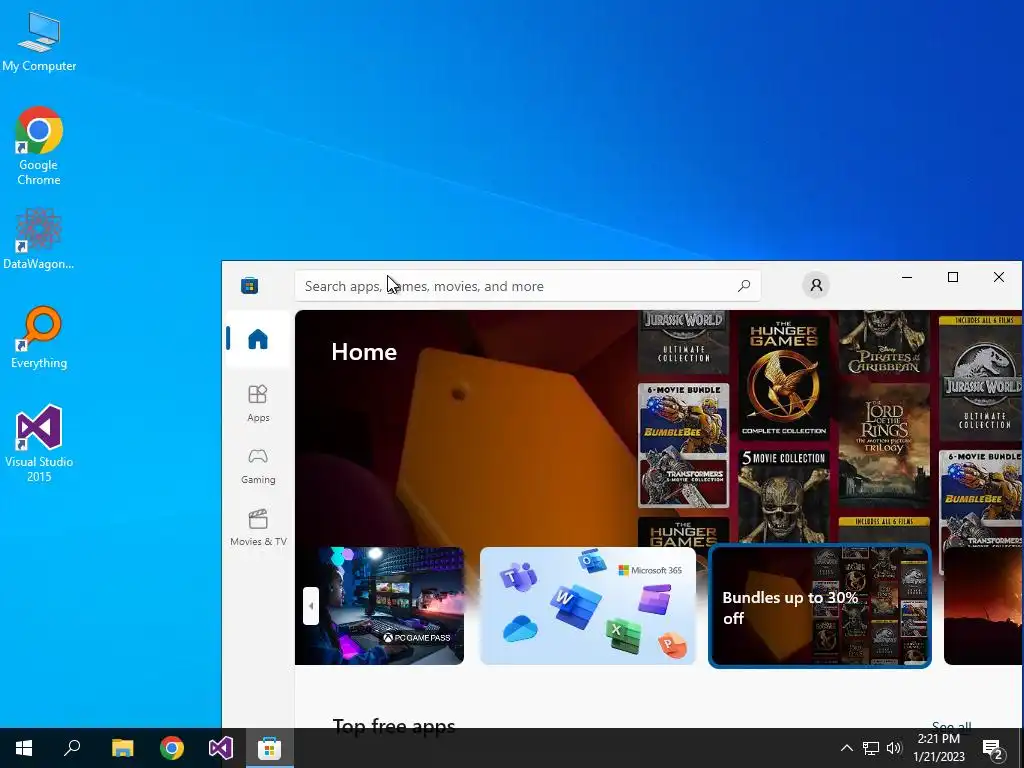Open the user account profile icon

coord(816,285)
